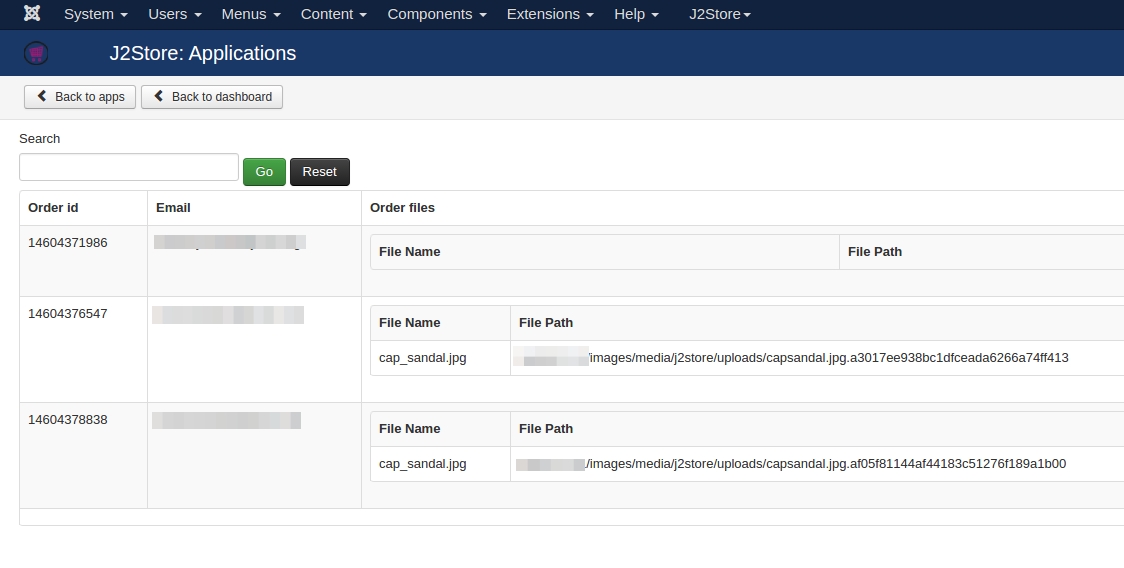
Task: Expand the Users menu
Action: [x=175, y=14]
